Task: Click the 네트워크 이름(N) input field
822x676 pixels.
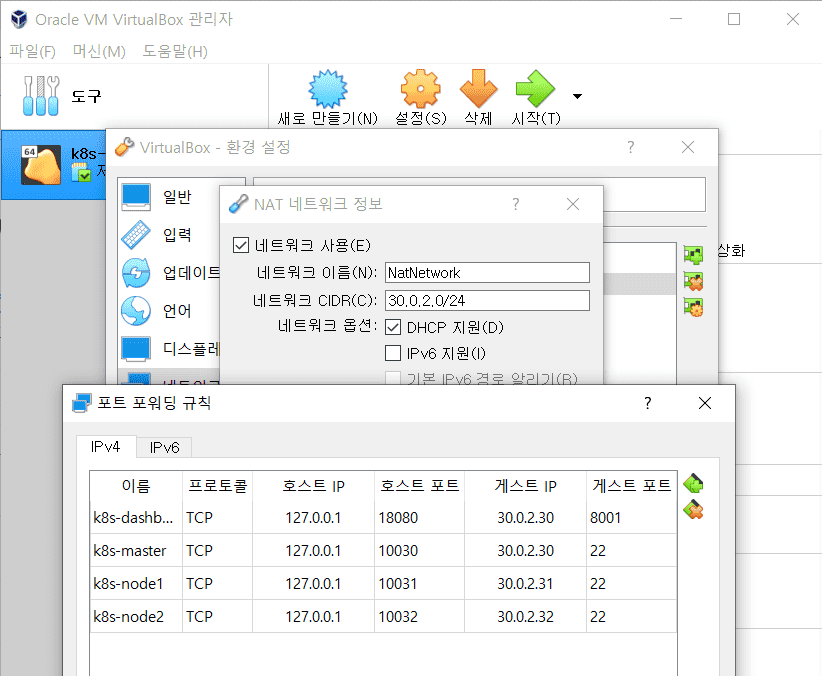Action: 487,273
